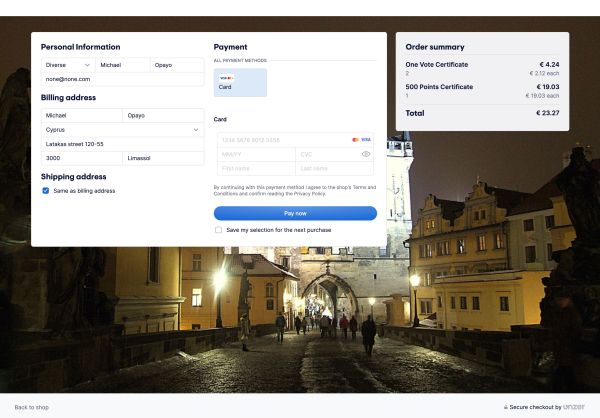This screenshot has width=600, height=418.
Task: Check Save my selection for next purchase
Action: pyautogui.click(x=218, y=230)
